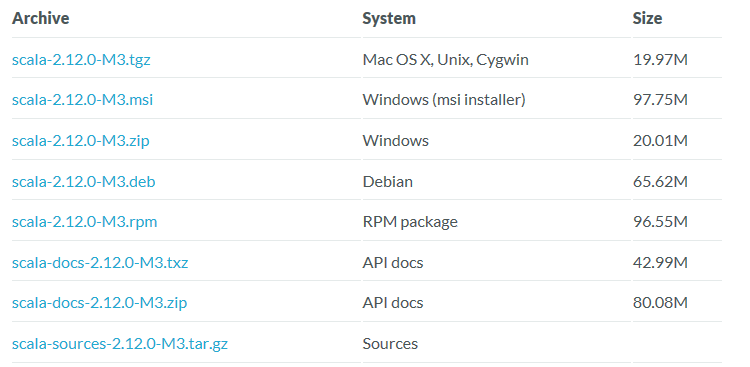The height and width of the screenshot is (367, 750).
Task: Select the Windows (msi installer) cell
Action: [444, 100]
